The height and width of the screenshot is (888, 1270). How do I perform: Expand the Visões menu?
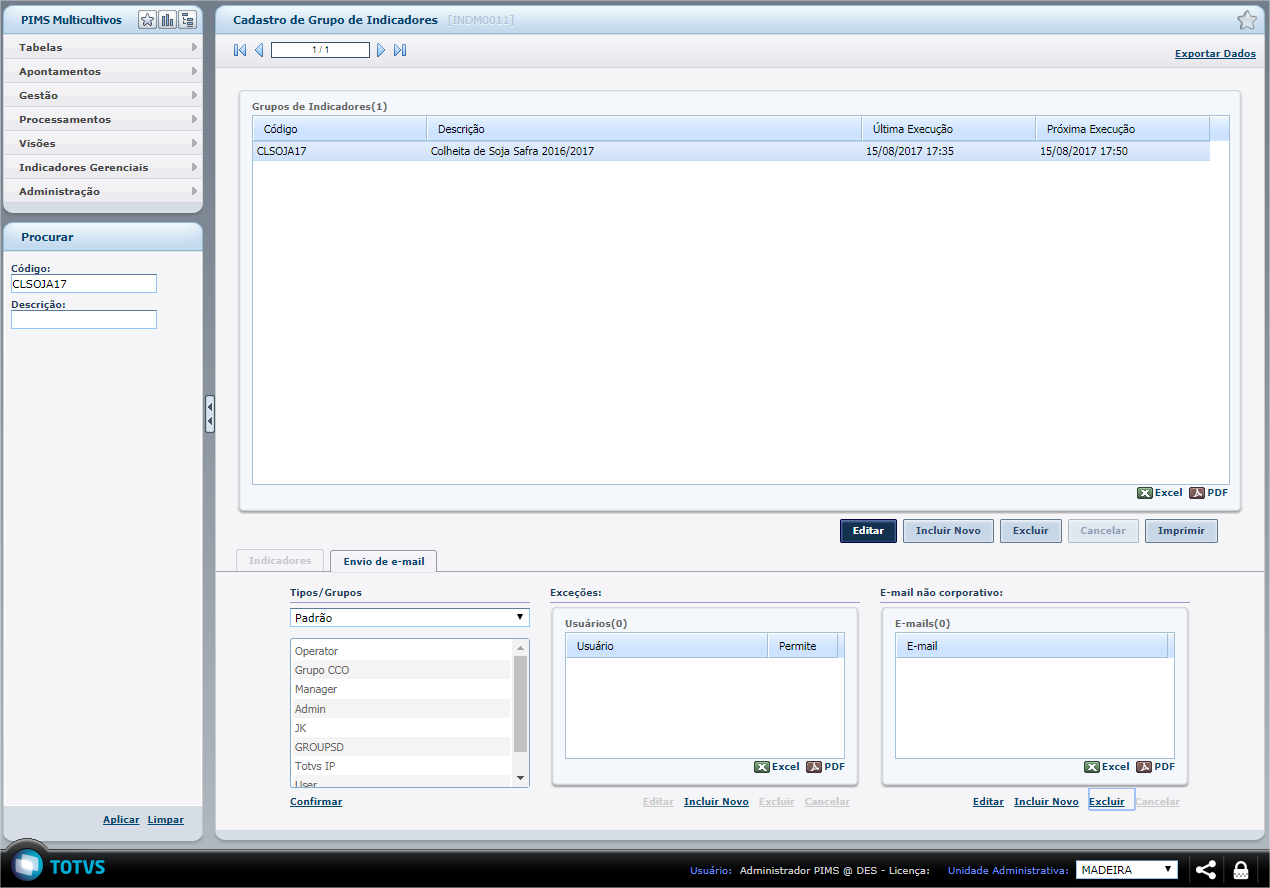pos(103,143)
